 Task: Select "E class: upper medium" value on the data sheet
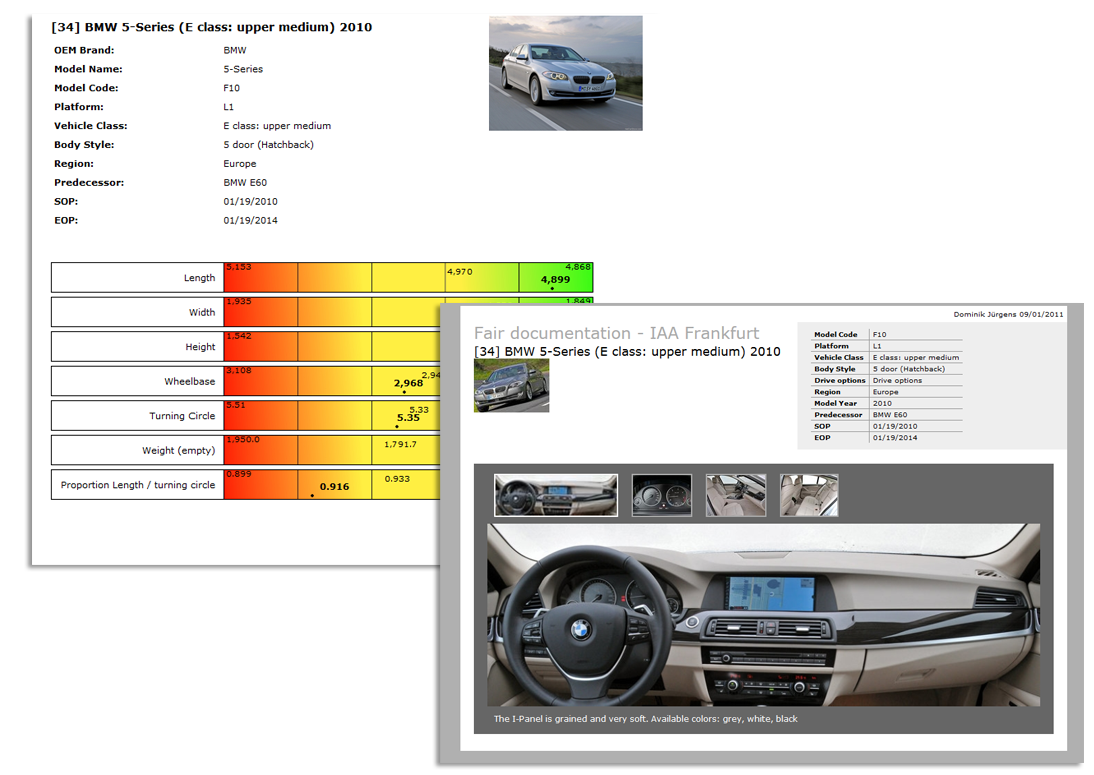[x=277, y=126]
